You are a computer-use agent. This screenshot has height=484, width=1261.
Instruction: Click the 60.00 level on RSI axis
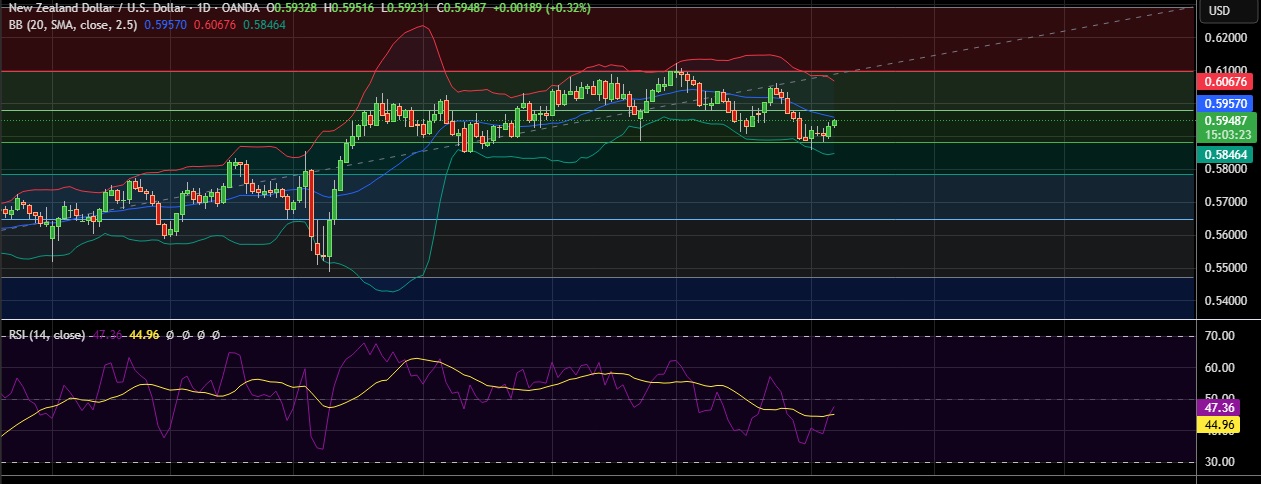coord(1222,368)
